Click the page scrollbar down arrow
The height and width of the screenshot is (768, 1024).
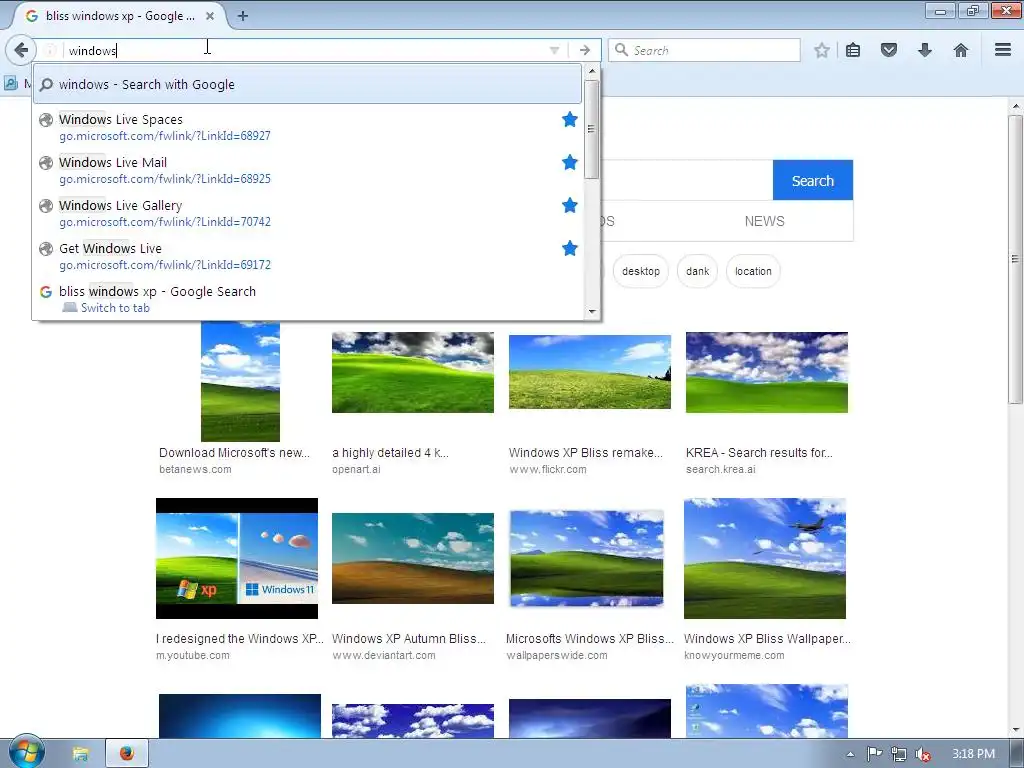(1016, 729)
